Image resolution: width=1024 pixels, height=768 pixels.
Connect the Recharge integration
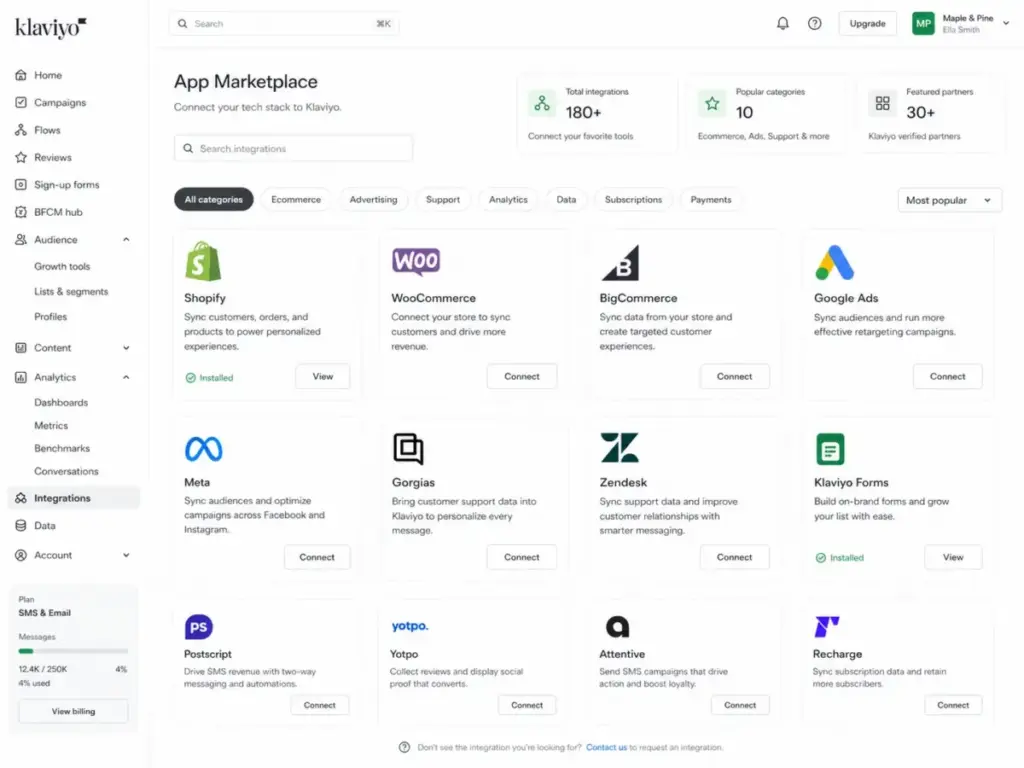(x=953, y=705)
